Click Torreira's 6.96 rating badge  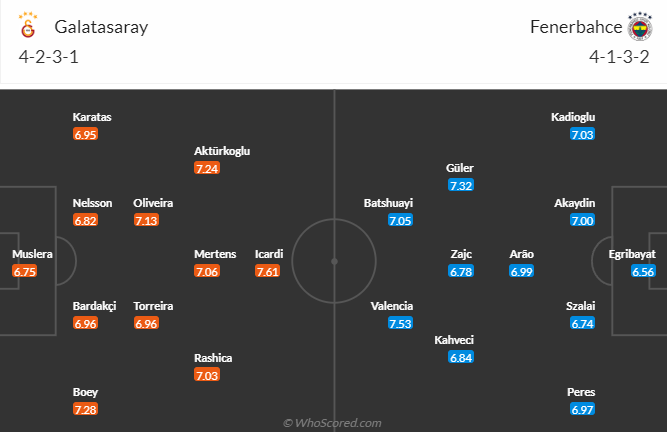146,323
